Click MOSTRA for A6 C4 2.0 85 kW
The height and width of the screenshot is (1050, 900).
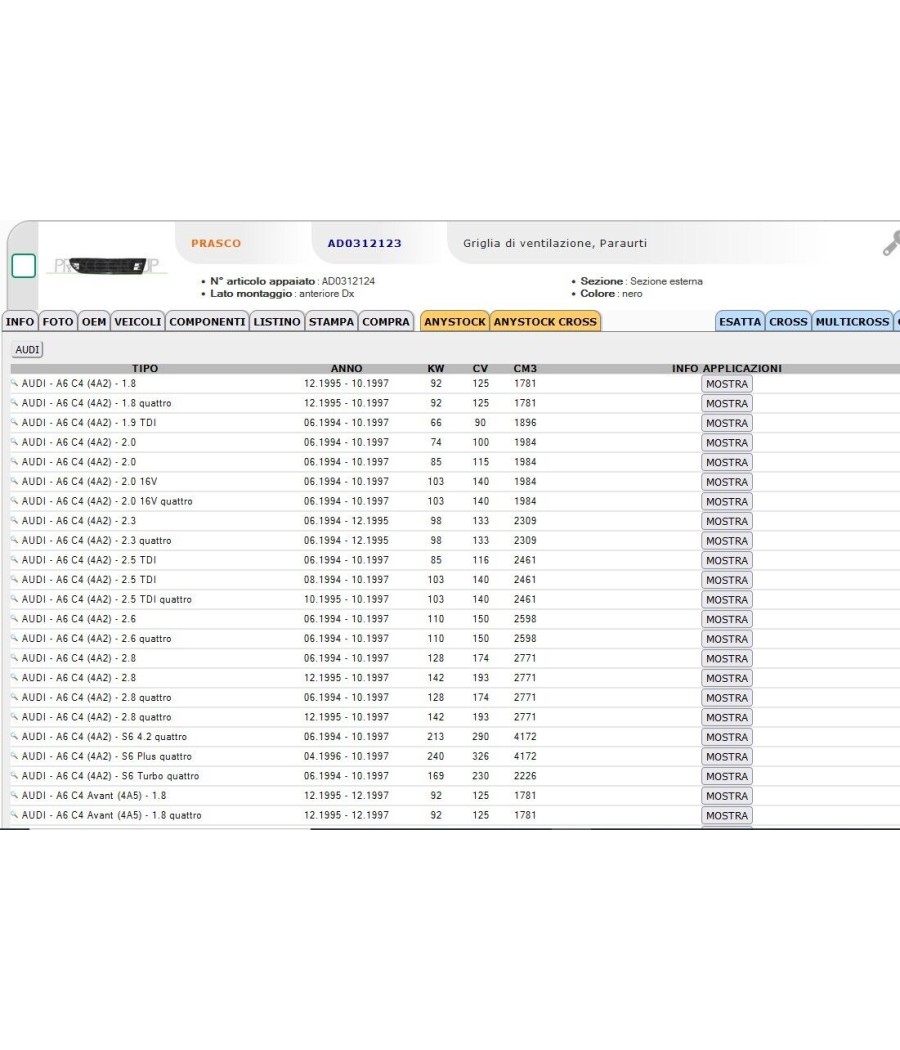pyautogui.click(x=727, y=463)
